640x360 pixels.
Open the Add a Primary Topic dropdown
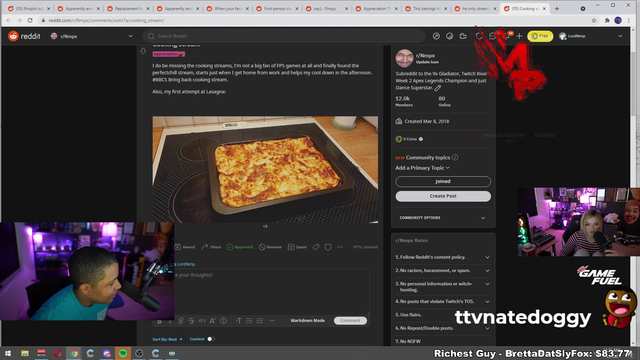(422, 168)
